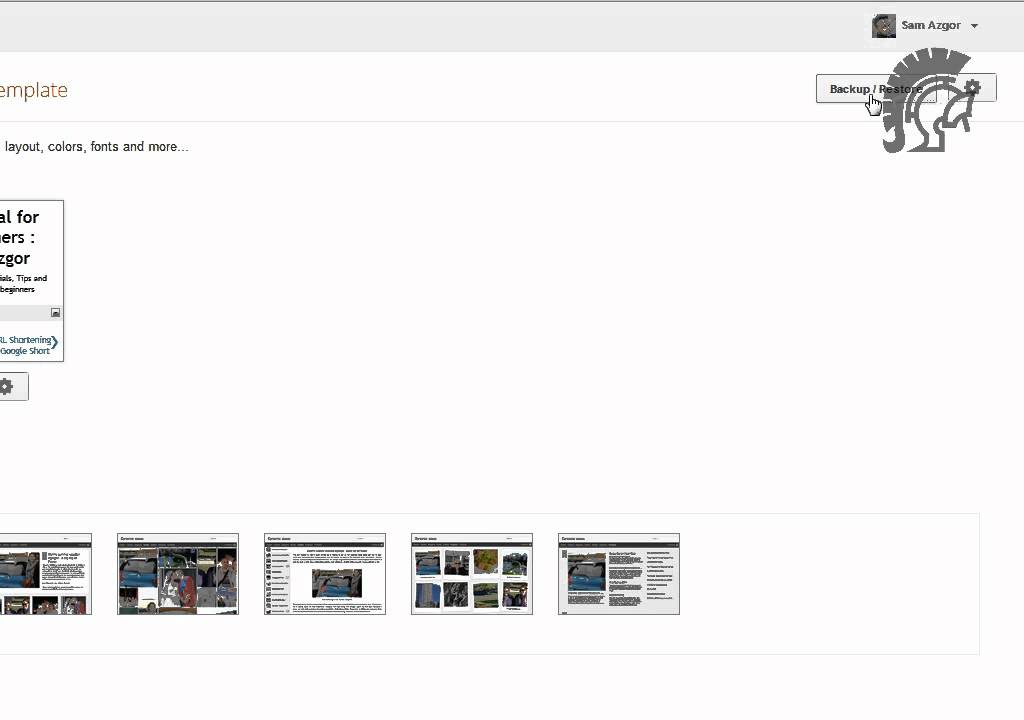Choose the Timeslide three-column dynamic view thumbnail

pyautogui.click(x=618, y=574)
